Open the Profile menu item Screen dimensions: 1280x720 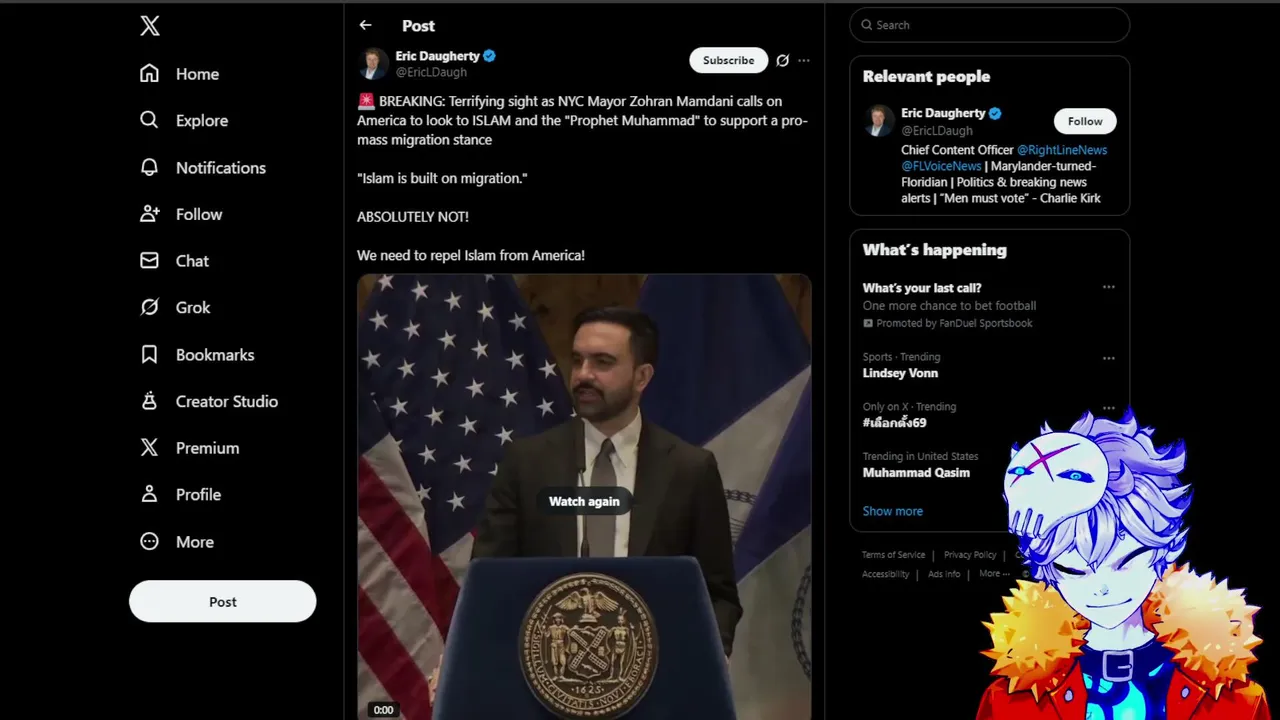pyautogui.click(x=180, y=494)
